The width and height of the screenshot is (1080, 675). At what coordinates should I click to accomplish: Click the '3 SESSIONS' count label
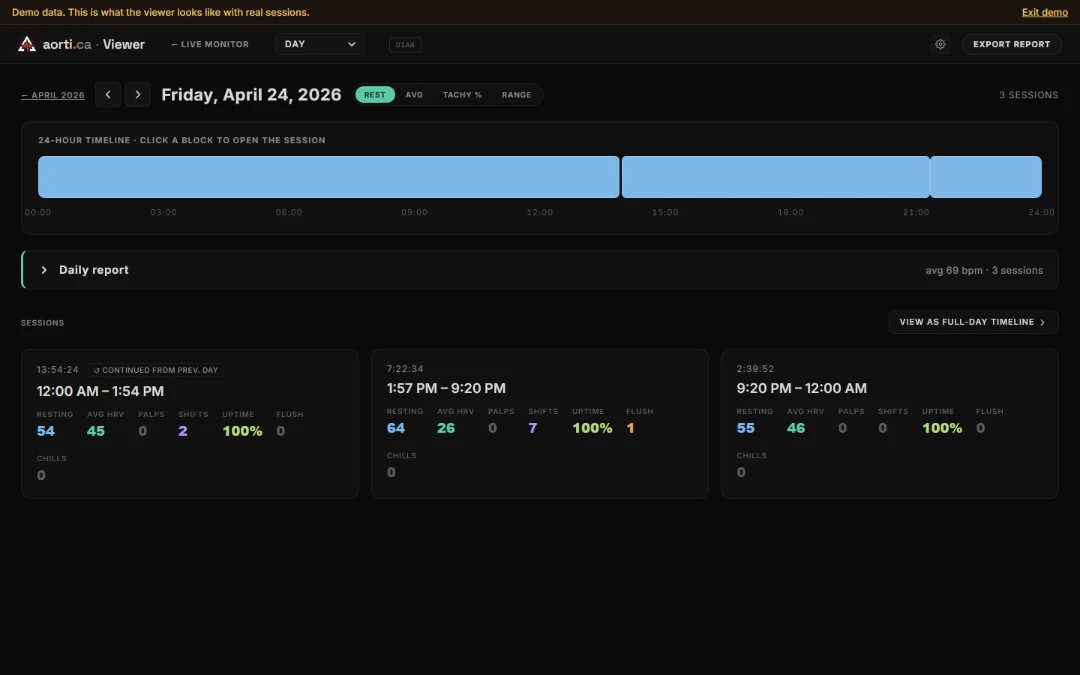tap(1029, 95)
